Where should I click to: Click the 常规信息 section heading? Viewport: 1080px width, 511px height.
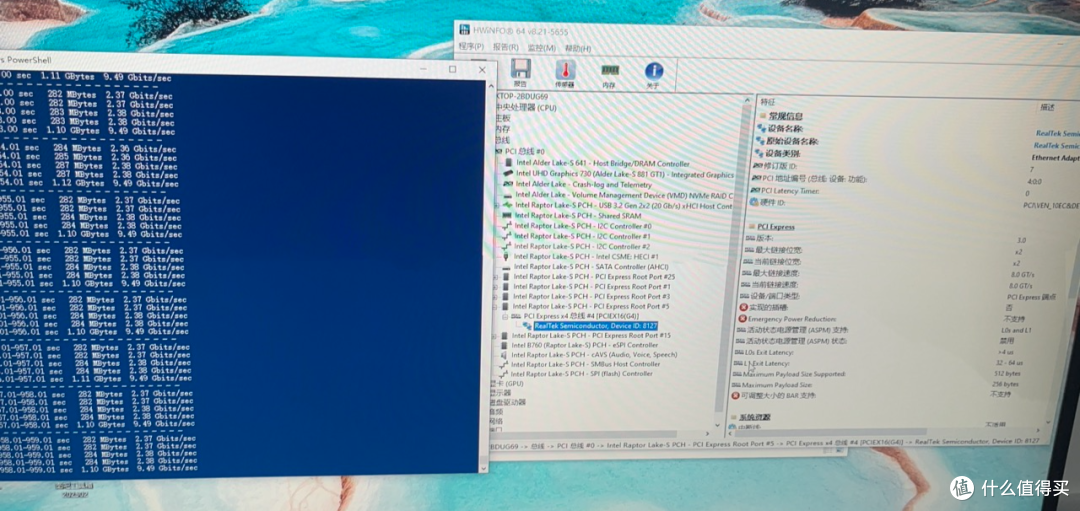pyautogui.click(x=786, y=116)
